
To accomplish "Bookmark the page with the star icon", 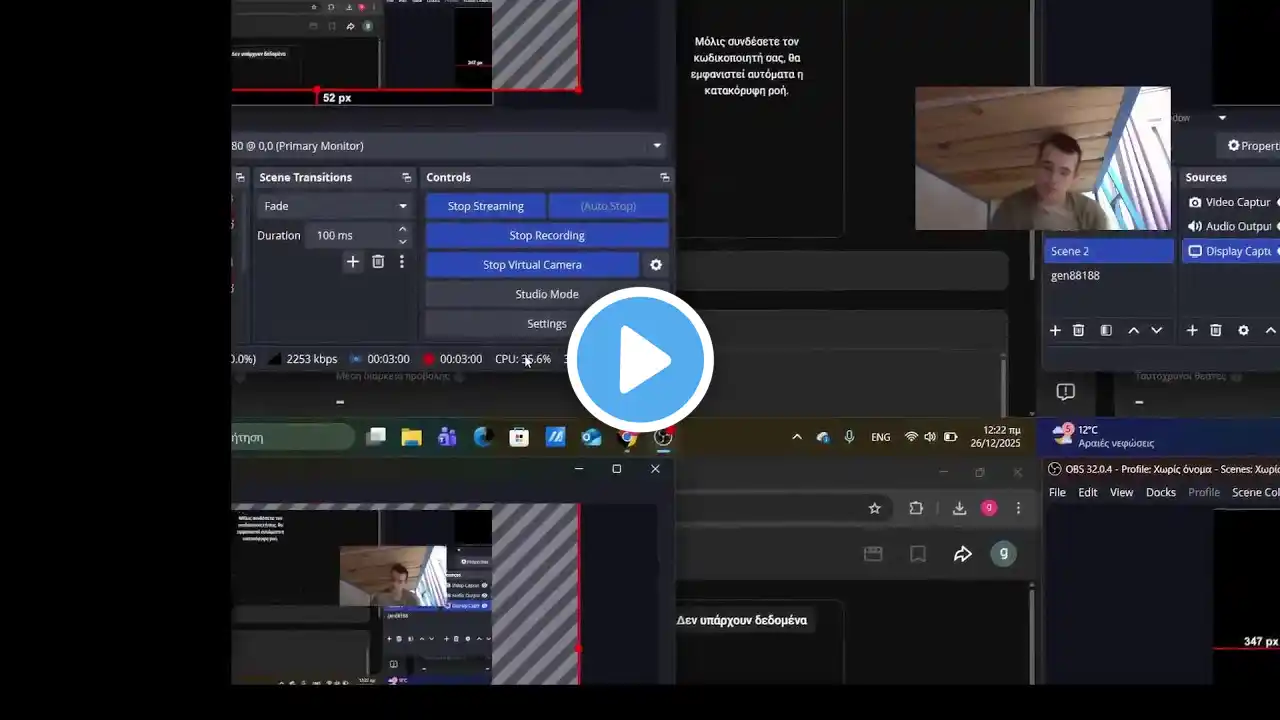I will click(x=875, y=508).
